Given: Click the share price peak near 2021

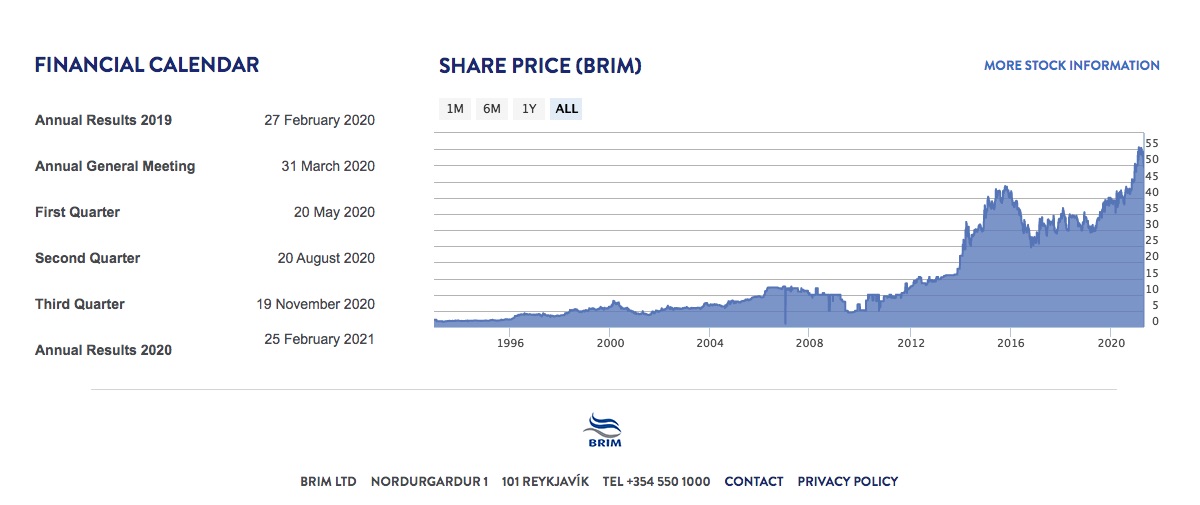Looking at the screenshot, I should (x=1139, y=149).
